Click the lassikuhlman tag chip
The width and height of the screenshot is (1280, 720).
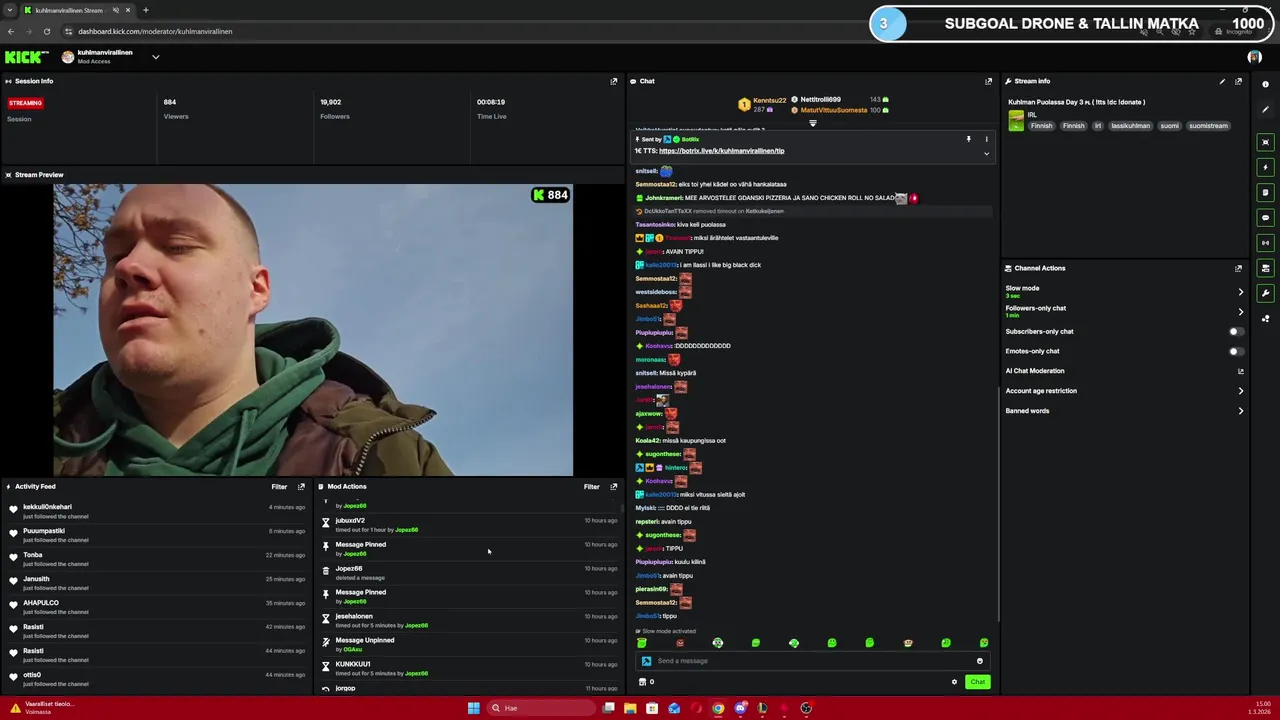1131,126
